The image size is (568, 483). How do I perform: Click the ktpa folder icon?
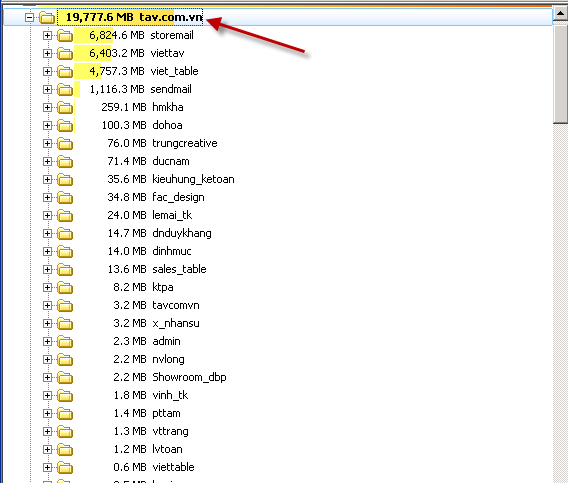[x=65, y=288]
